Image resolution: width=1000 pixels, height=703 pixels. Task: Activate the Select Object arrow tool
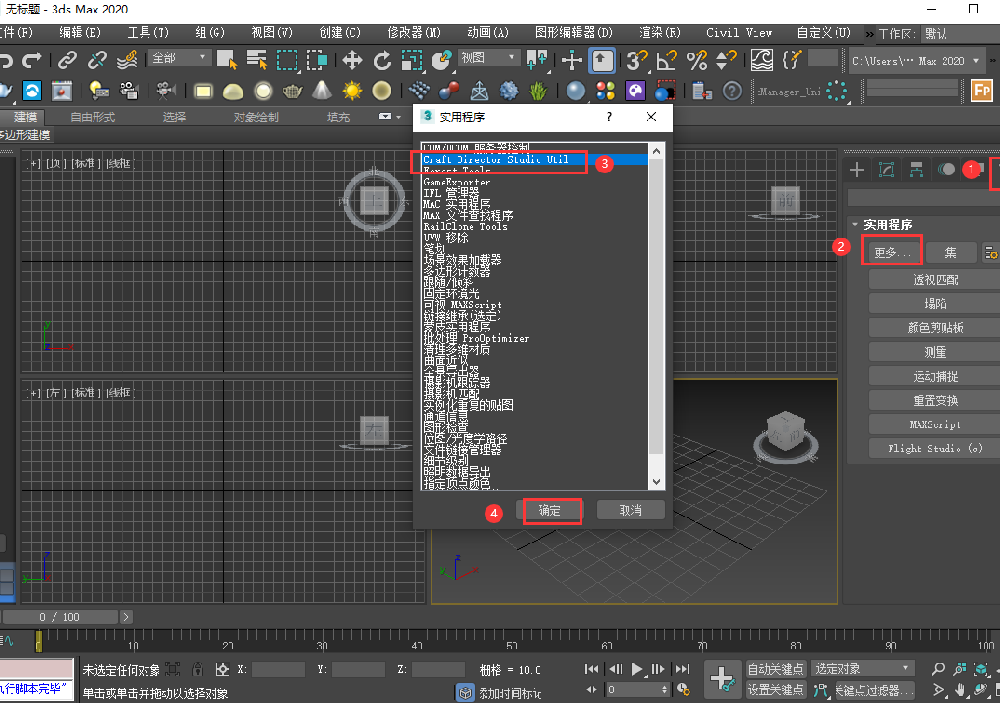click(x=226, y=61)
